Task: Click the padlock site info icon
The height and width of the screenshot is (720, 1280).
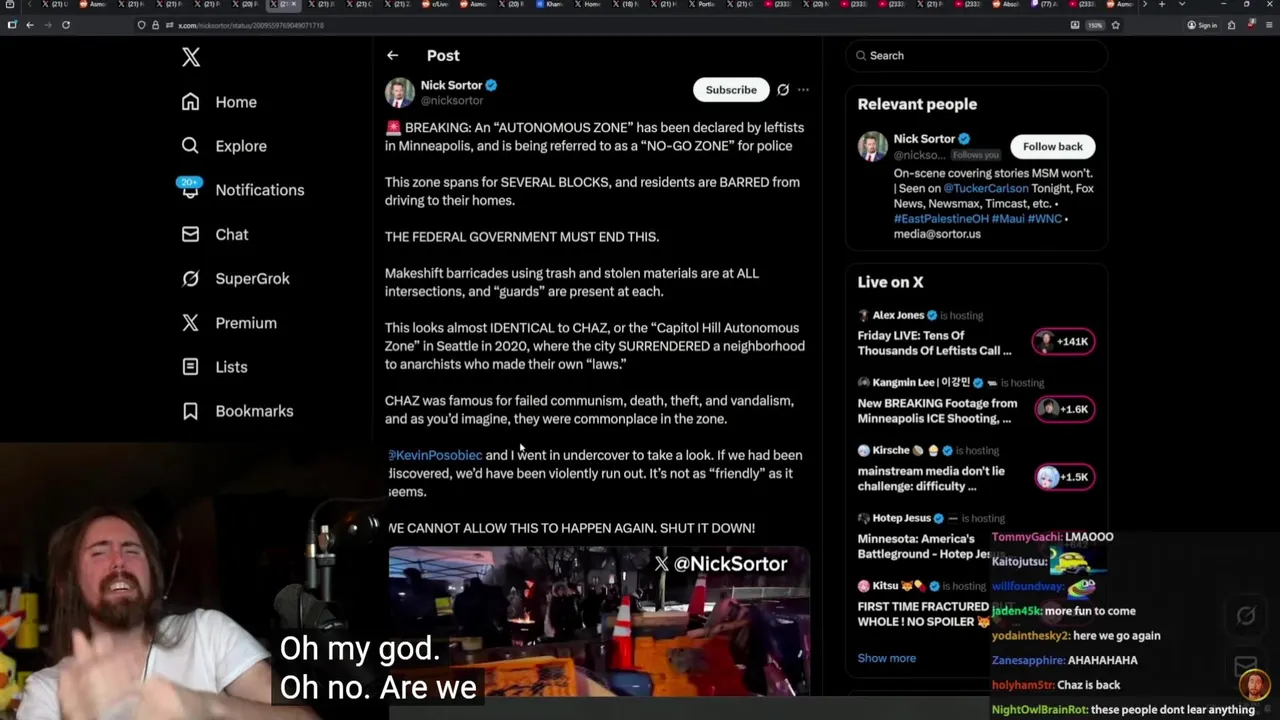Action: pyautogui.click(x=155, y=25)
